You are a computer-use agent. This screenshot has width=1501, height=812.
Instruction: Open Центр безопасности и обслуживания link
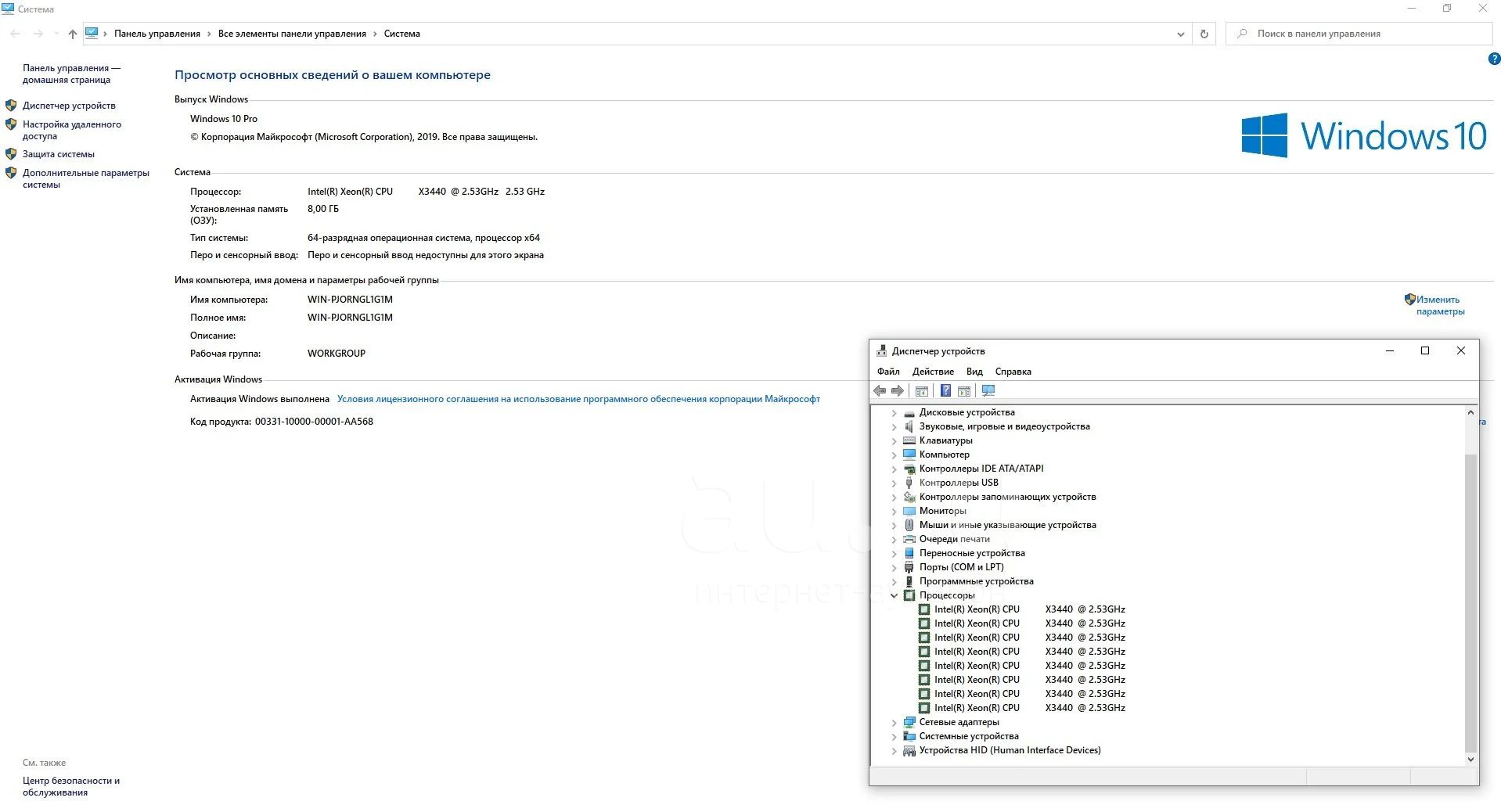pyautogui.click(x=71, y=786)
